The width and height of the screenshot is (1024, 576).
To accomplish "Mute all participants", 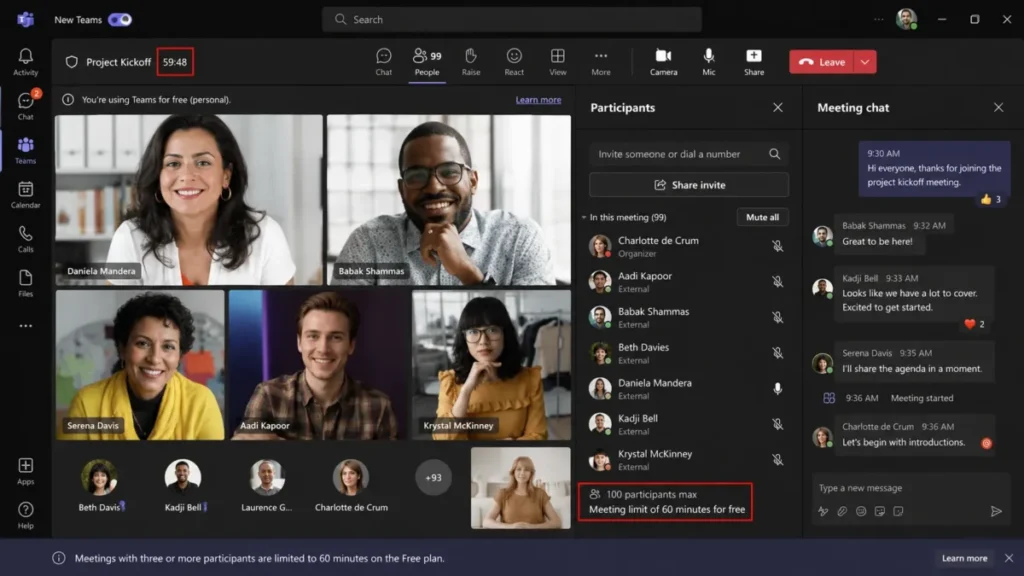I will 762,217.
